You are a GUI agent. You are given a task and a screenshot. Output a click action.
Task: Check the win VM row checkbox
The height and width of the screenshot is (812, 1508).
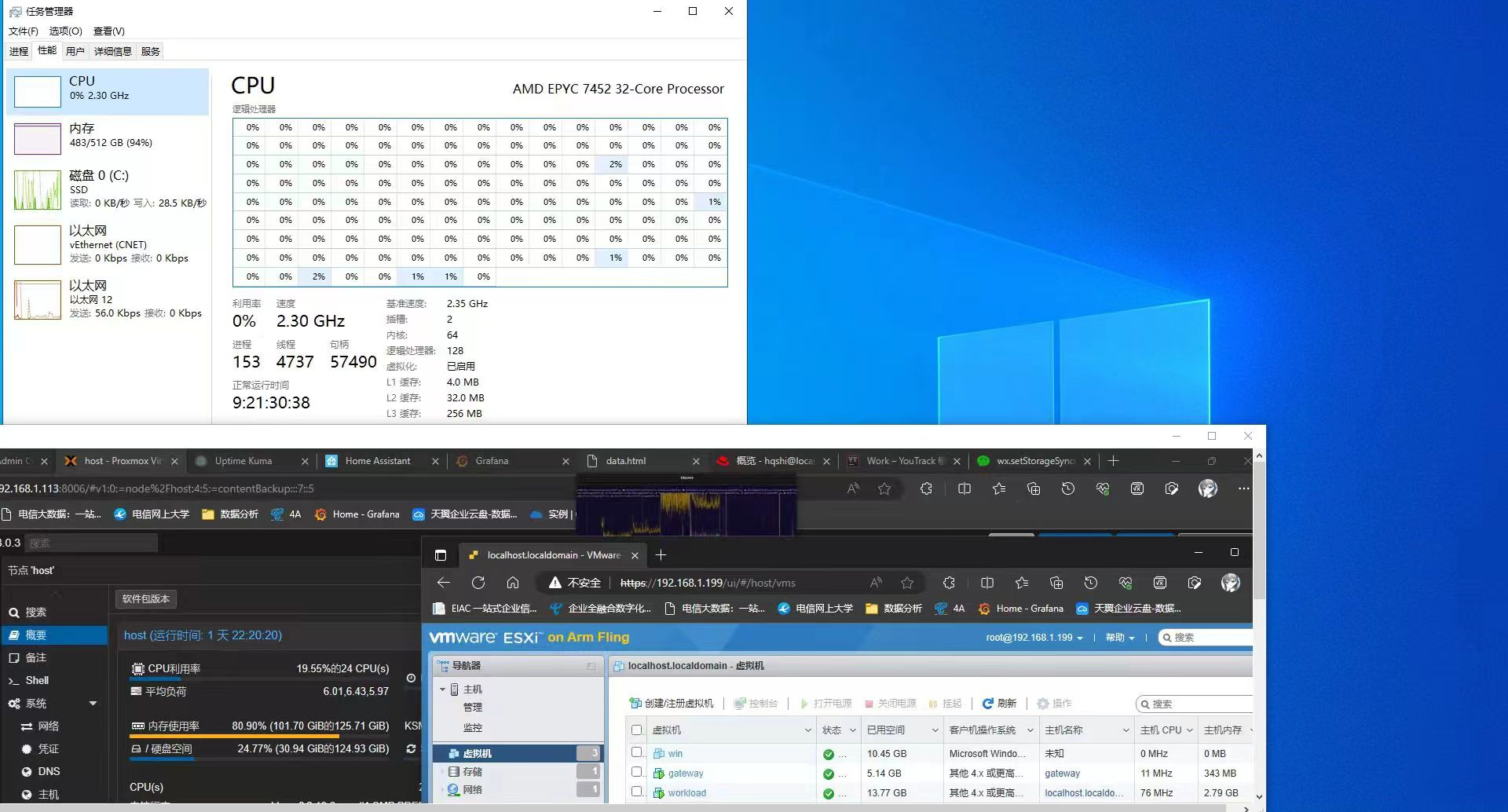pos(637,752)
